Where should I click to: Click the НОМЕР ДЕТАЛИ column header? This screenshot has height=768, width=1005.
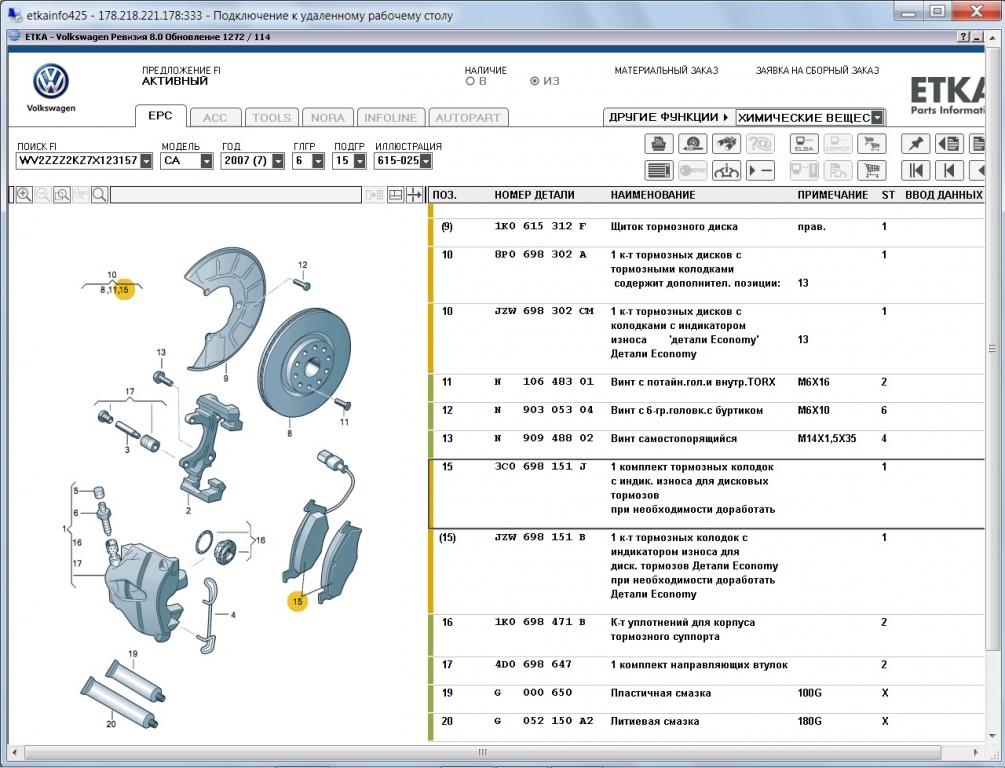535,195
